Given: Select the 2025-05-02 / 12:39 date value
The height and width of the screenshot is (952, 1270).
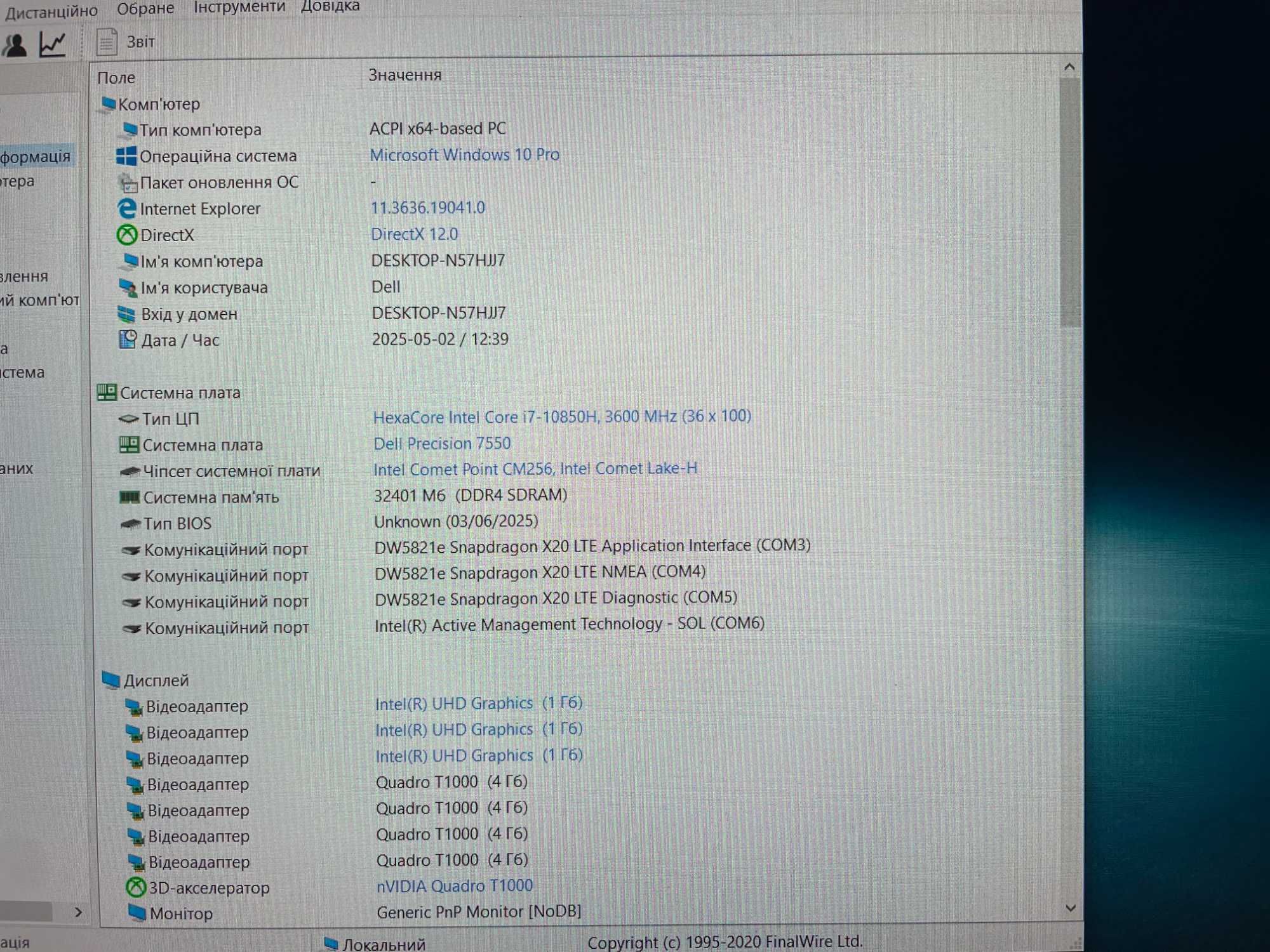Looking at the screenshot, I should (440, 340).
